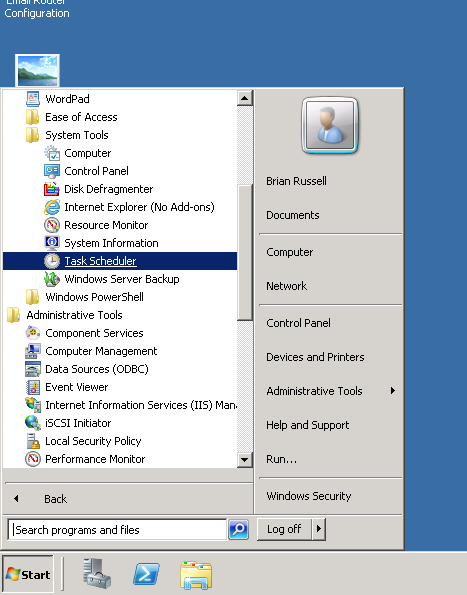The height and width of the screenshot is (595, 467).
Task: Click the Windows PowerShell folder label
Action: 94,297
